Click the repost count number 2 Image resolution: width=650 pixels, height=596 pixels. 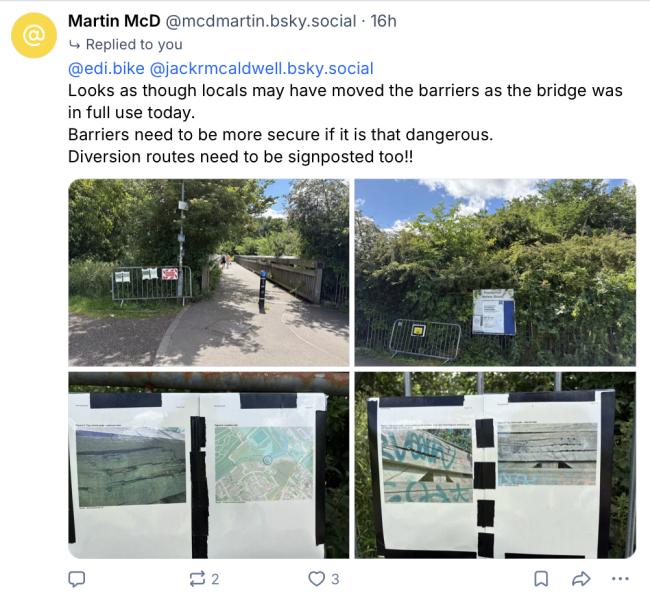(x=215, y=579)
